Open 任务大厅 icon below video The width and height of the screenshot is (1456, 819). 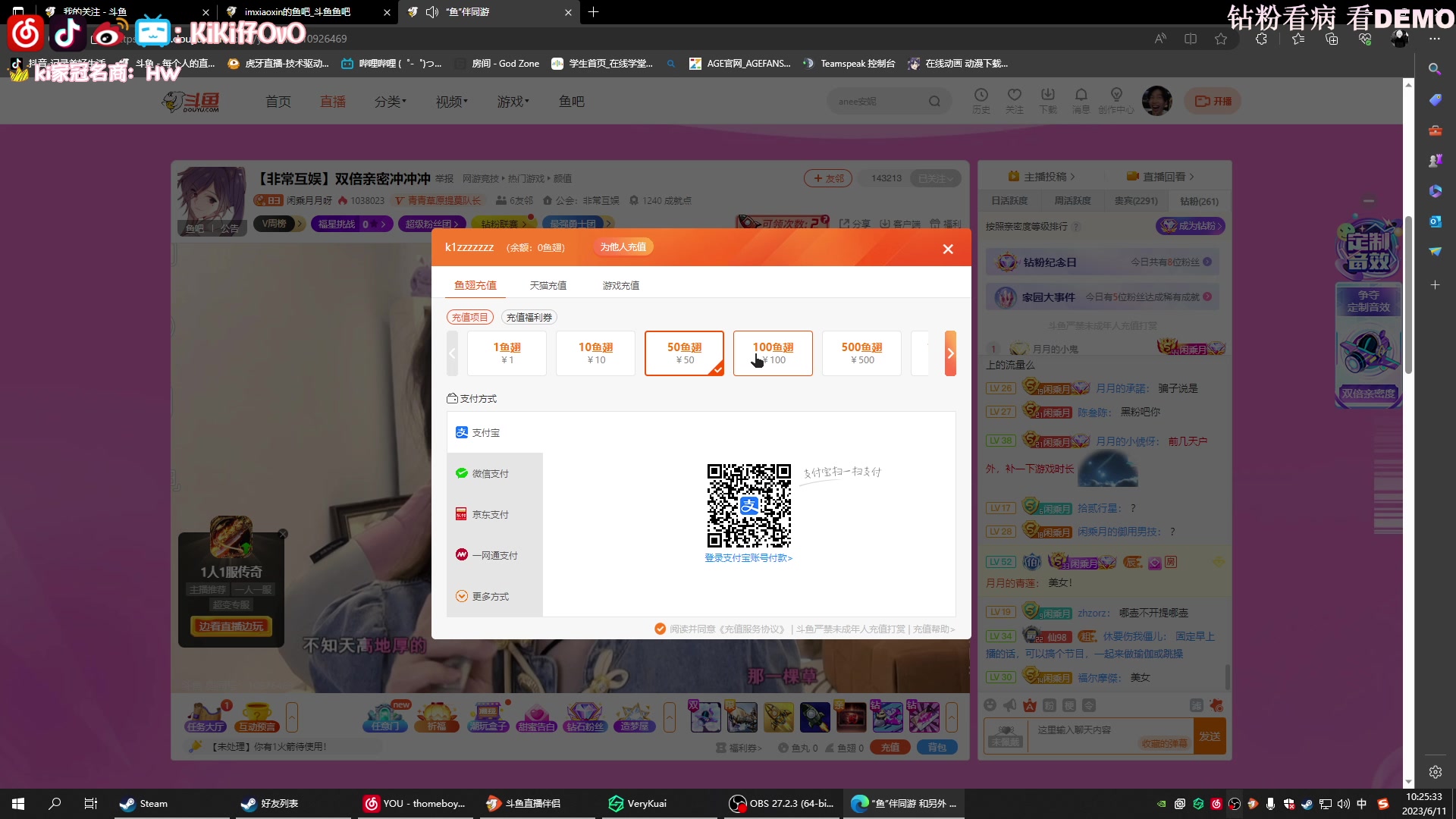click(x=206, y=717)
